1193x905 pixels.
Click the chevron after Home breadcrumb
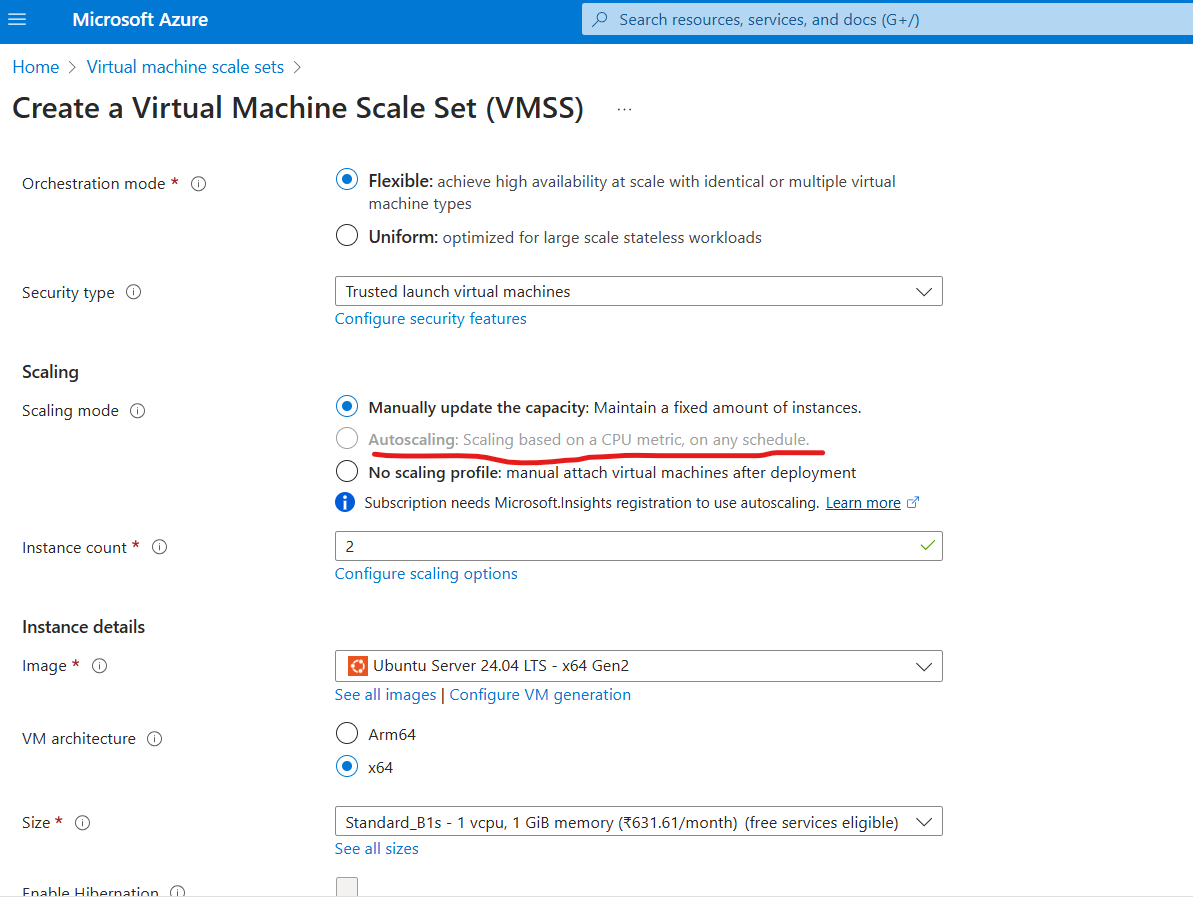(72, 68)
